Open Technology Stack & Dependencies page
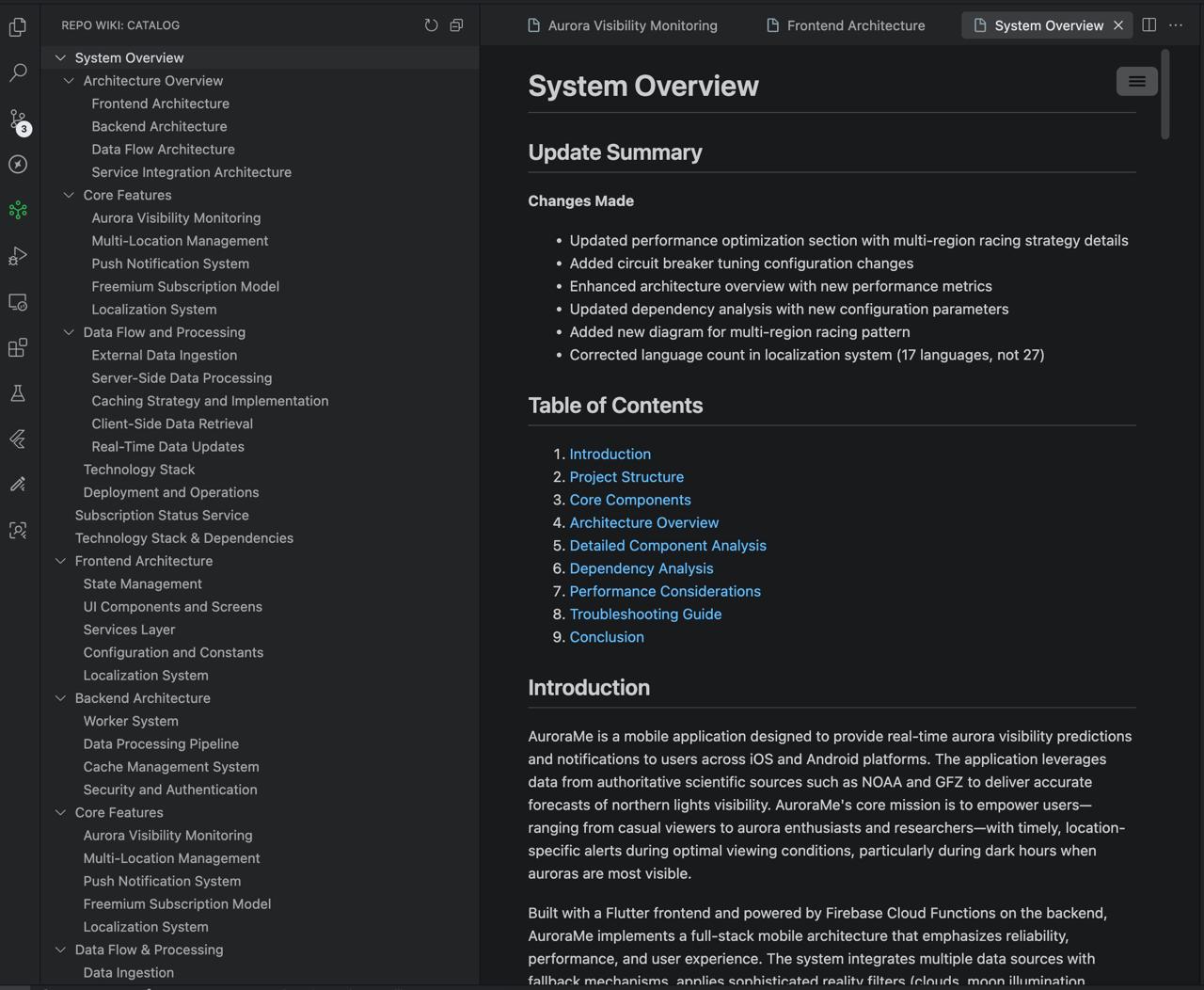The image size is (1204, 990). 183,538
